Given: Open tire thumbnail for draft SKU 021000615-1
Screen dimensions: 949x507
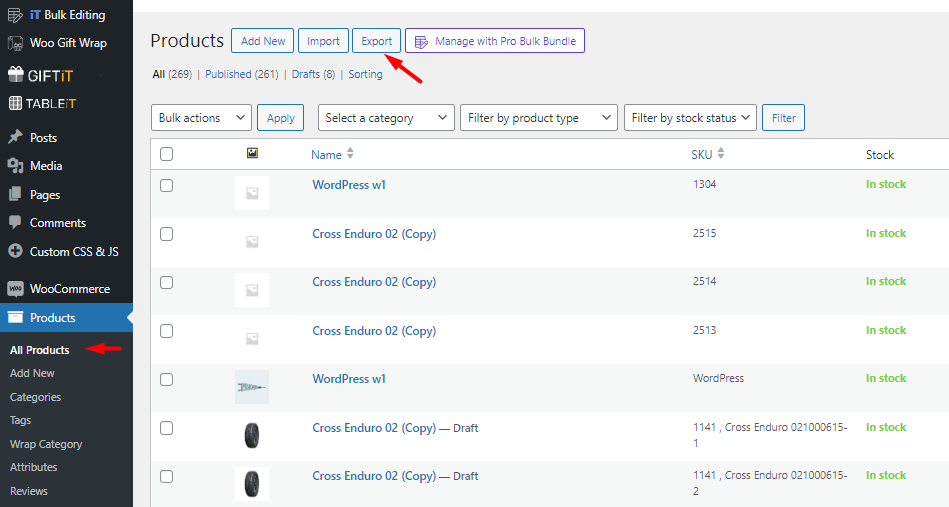Looking at the screenshot, I should pos(252,435).
